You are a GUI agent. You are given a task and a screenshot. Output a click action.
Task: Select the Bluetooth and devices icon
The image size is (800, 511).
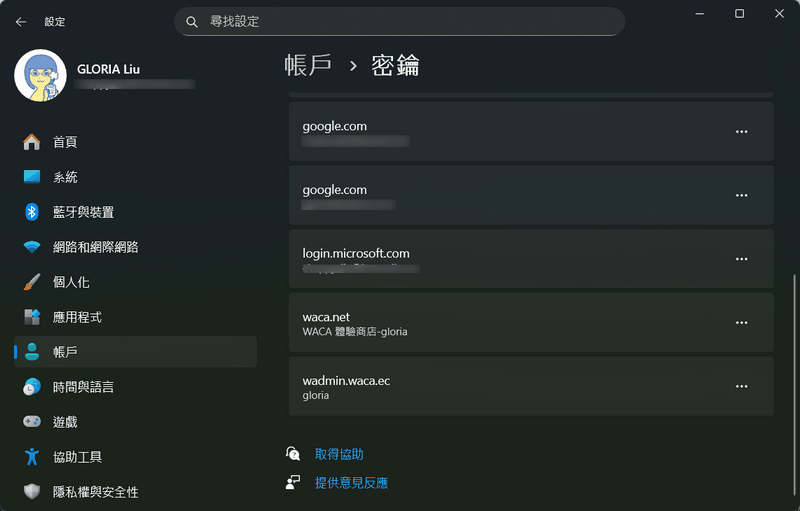32,212
